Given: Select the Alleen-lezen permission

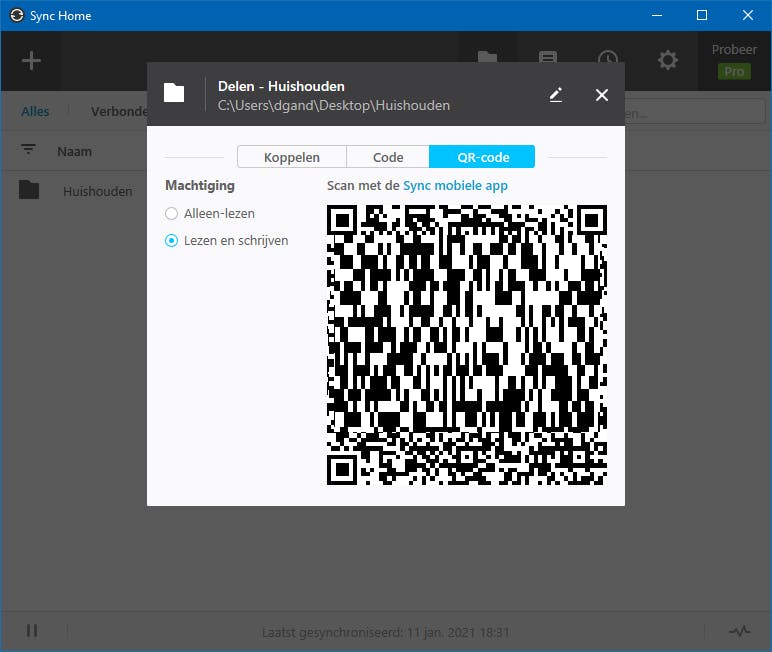Looking at the screenshot, I should click(x=210, y=214).
